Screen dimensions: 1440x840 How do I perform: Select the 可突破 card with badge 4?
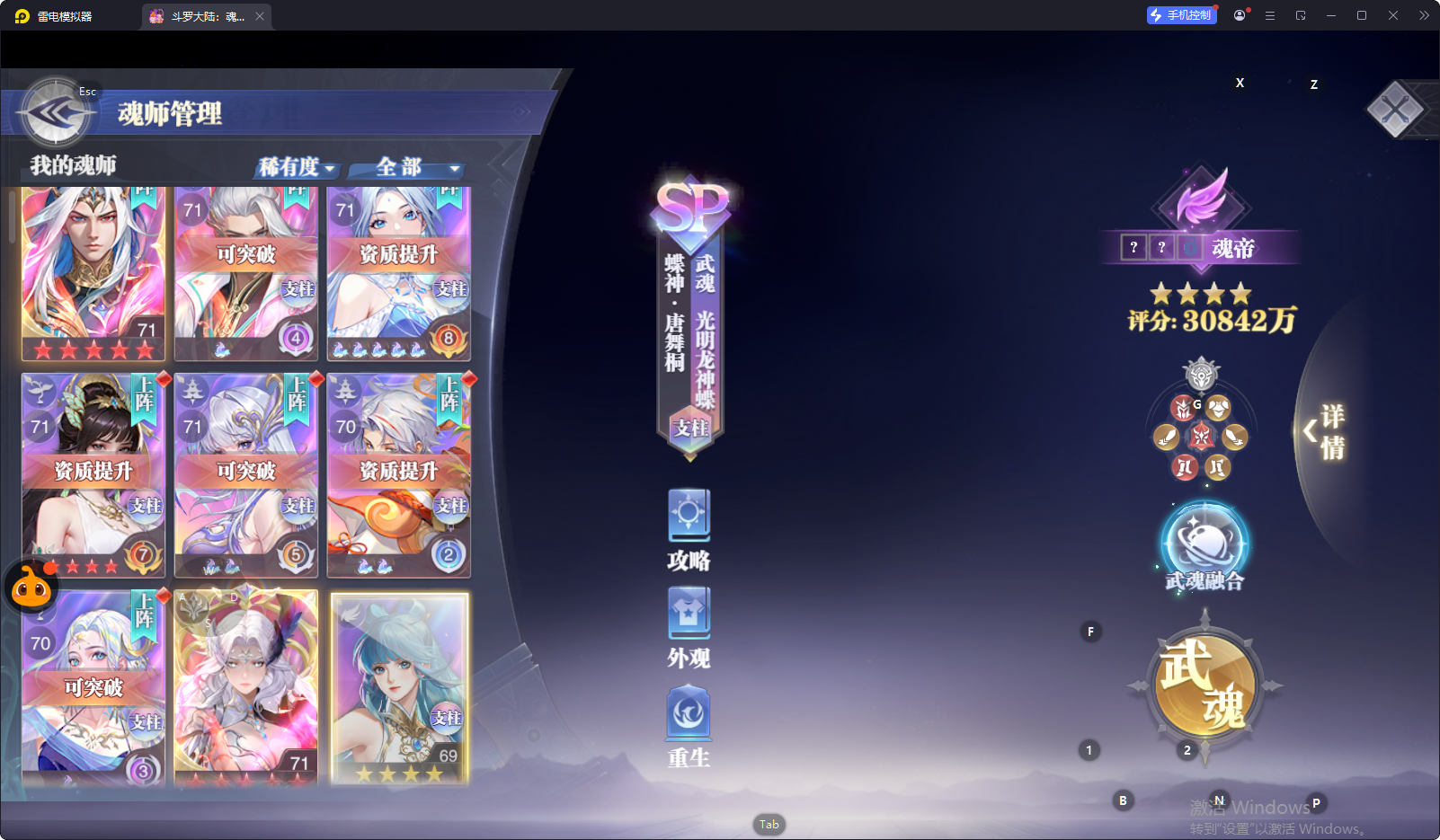[x=246, y=273]
